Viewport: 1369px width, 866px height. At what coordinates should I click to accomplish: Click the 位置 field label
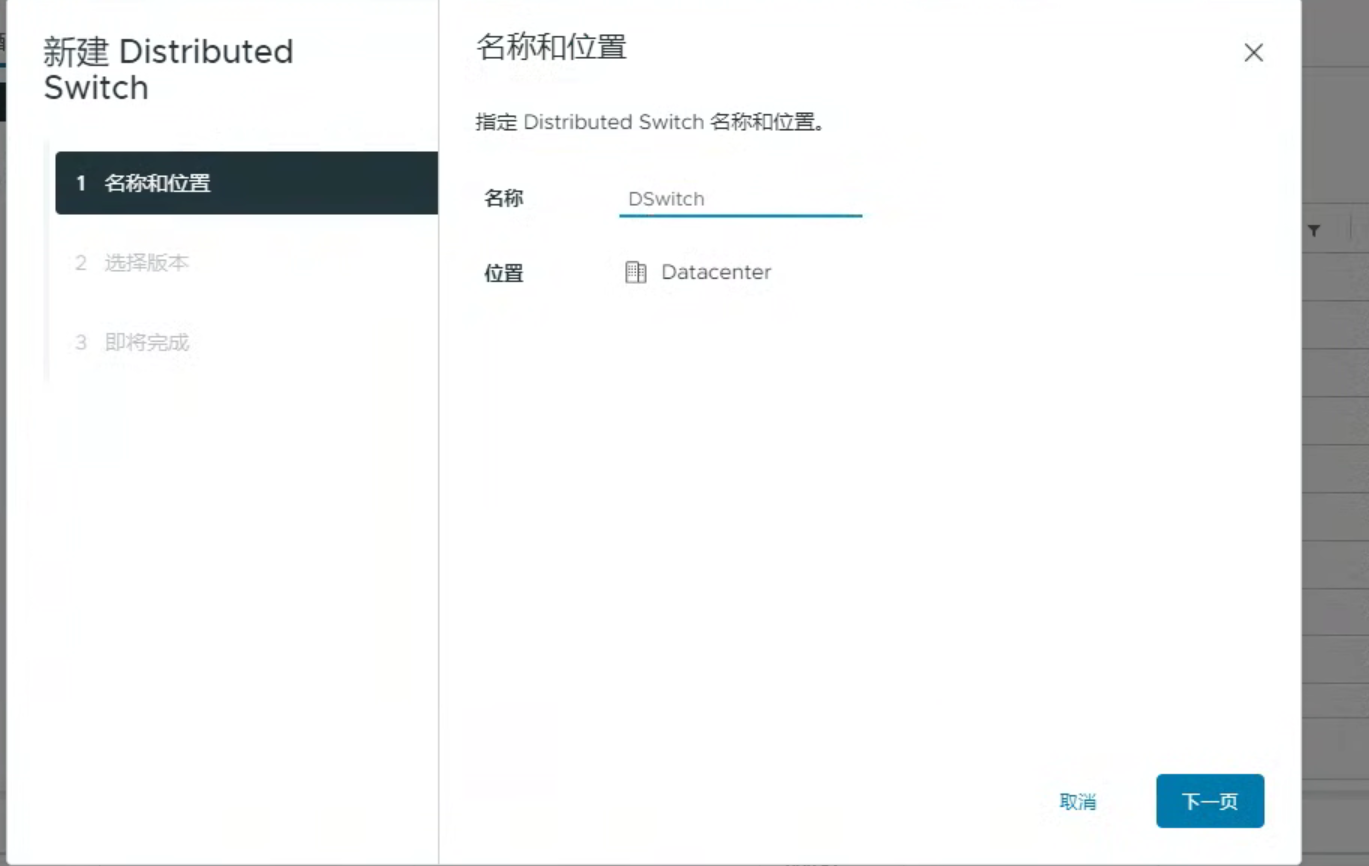(504, 273)
